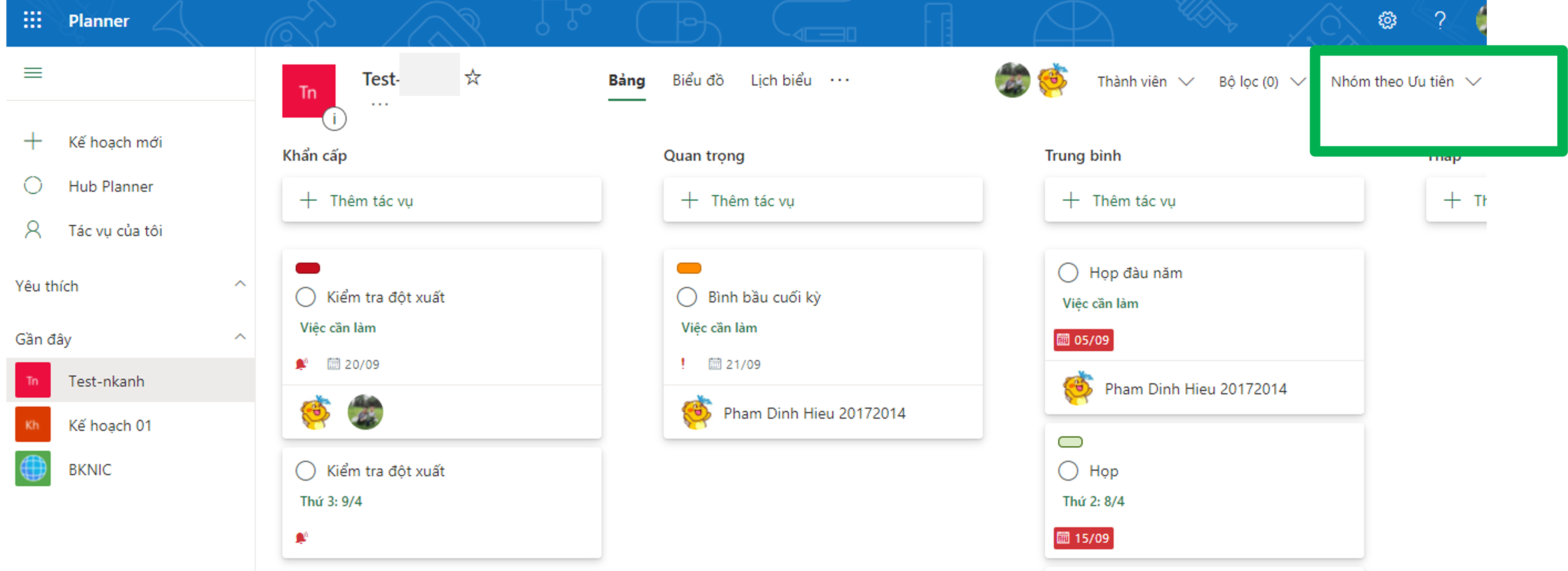The width and height of the screenshot is (1568, 571).
Task: Create new plan via Kế hoạch mới
Action: click(x=115, y=142)
